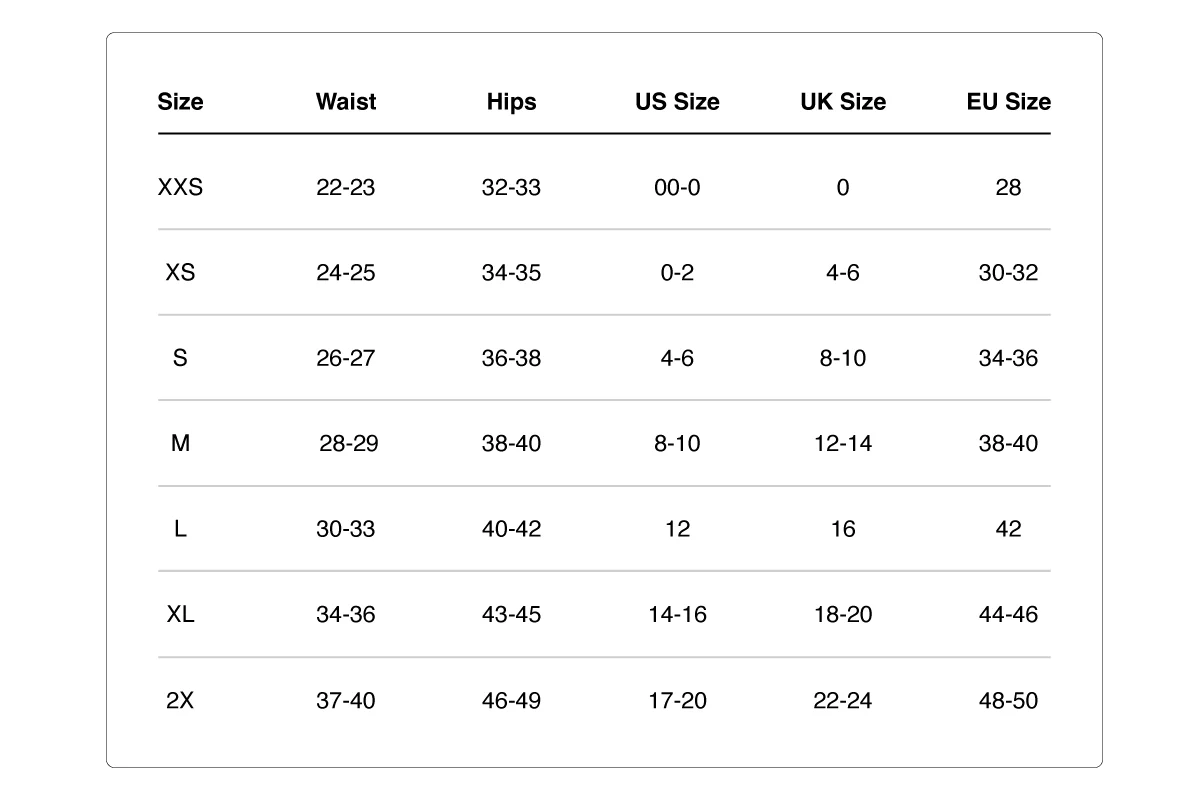Click the 37-40 waist cell
This screenshot has height=800, width=1200.
pyautogui.click(x=346, y=701)
